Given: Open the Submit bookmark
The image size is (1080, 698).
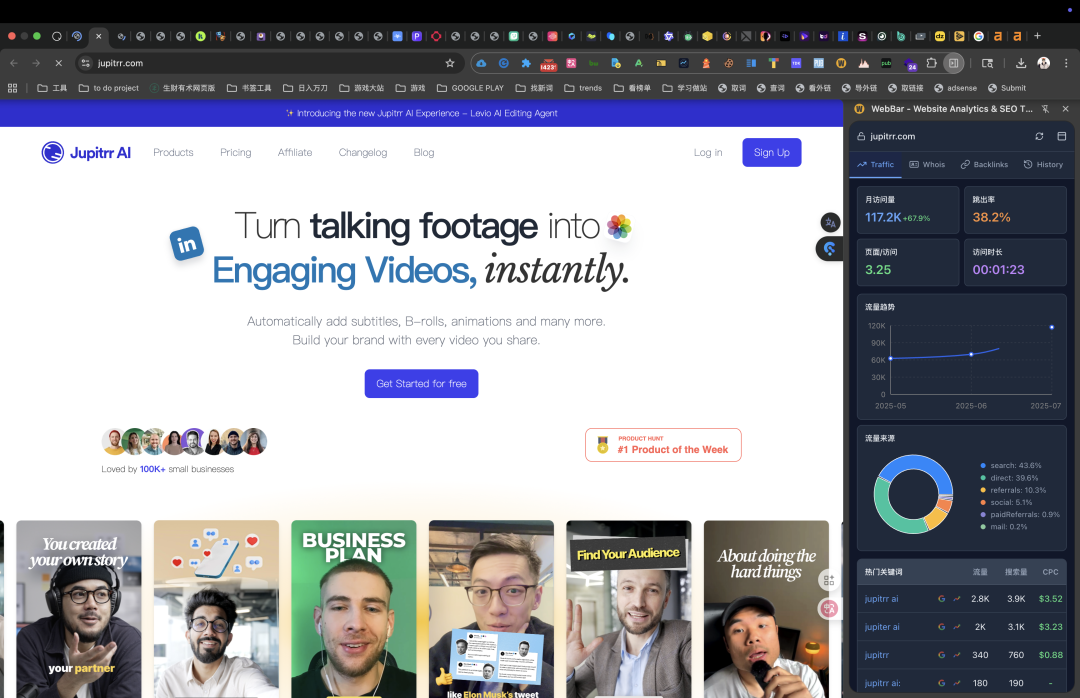Looking at the screenshot, I should [1007, 88].
